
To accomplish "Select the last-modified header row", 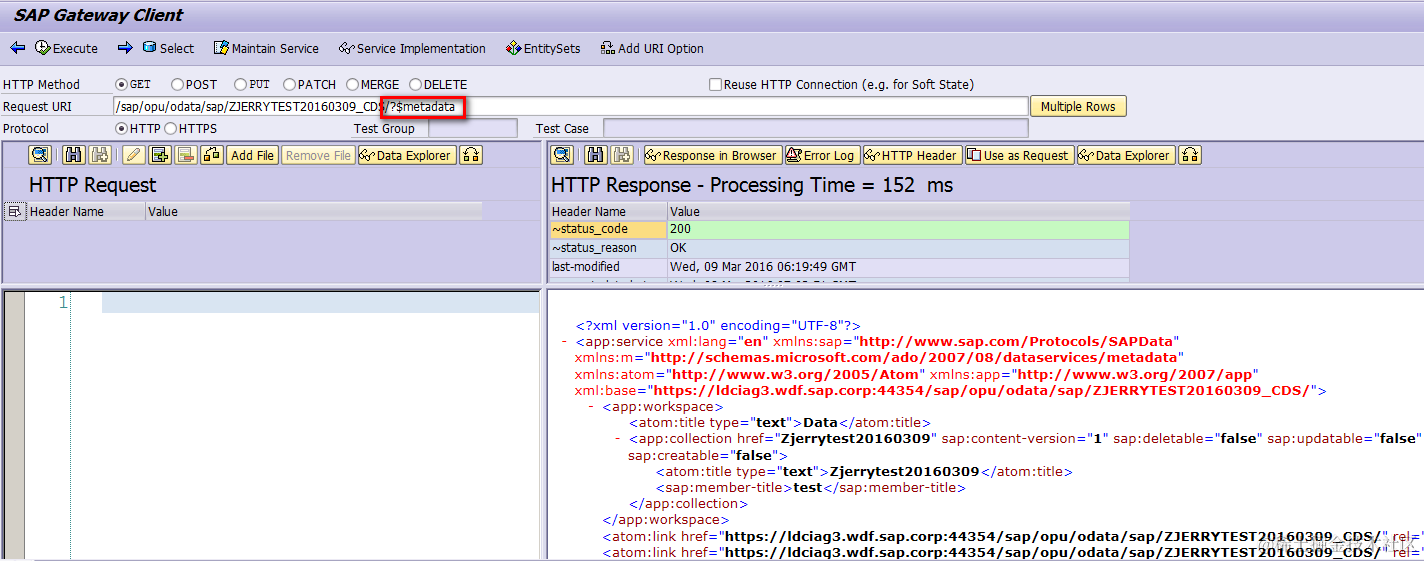I will pos(609,267).
